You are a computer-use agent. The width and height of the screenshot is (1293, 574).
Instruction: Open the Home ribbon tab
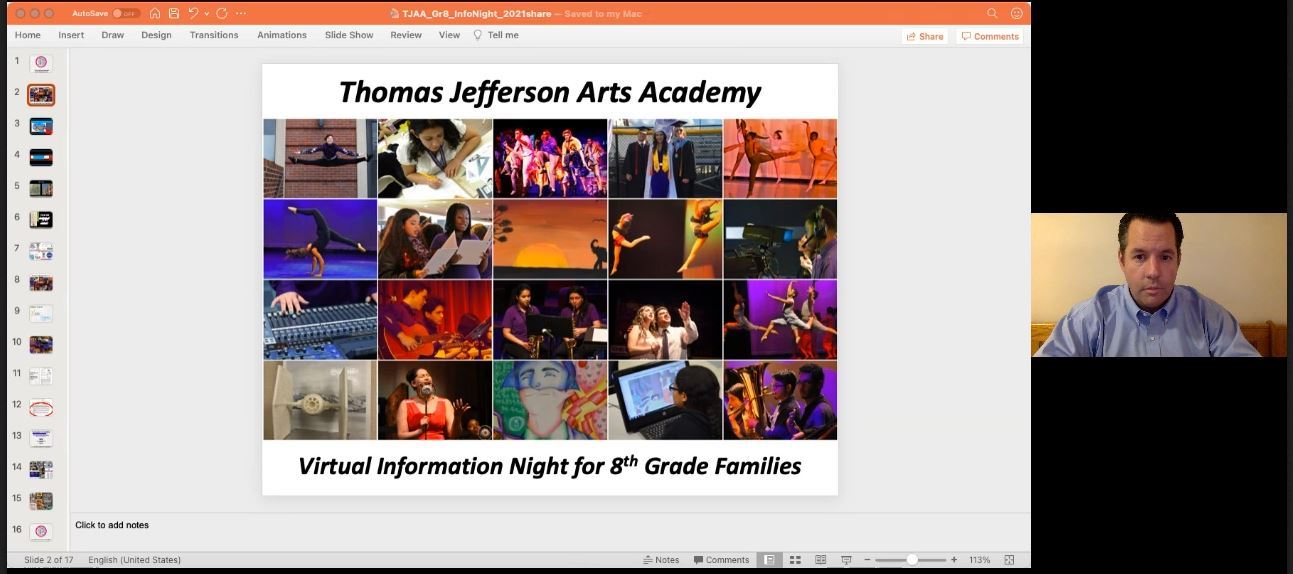point(28,35)
